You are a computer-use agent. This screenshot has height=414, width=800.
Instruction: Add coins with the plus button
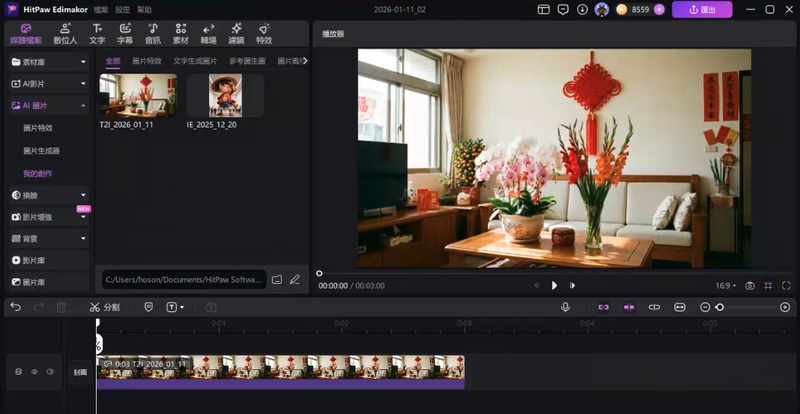click(x=659, y=9)
